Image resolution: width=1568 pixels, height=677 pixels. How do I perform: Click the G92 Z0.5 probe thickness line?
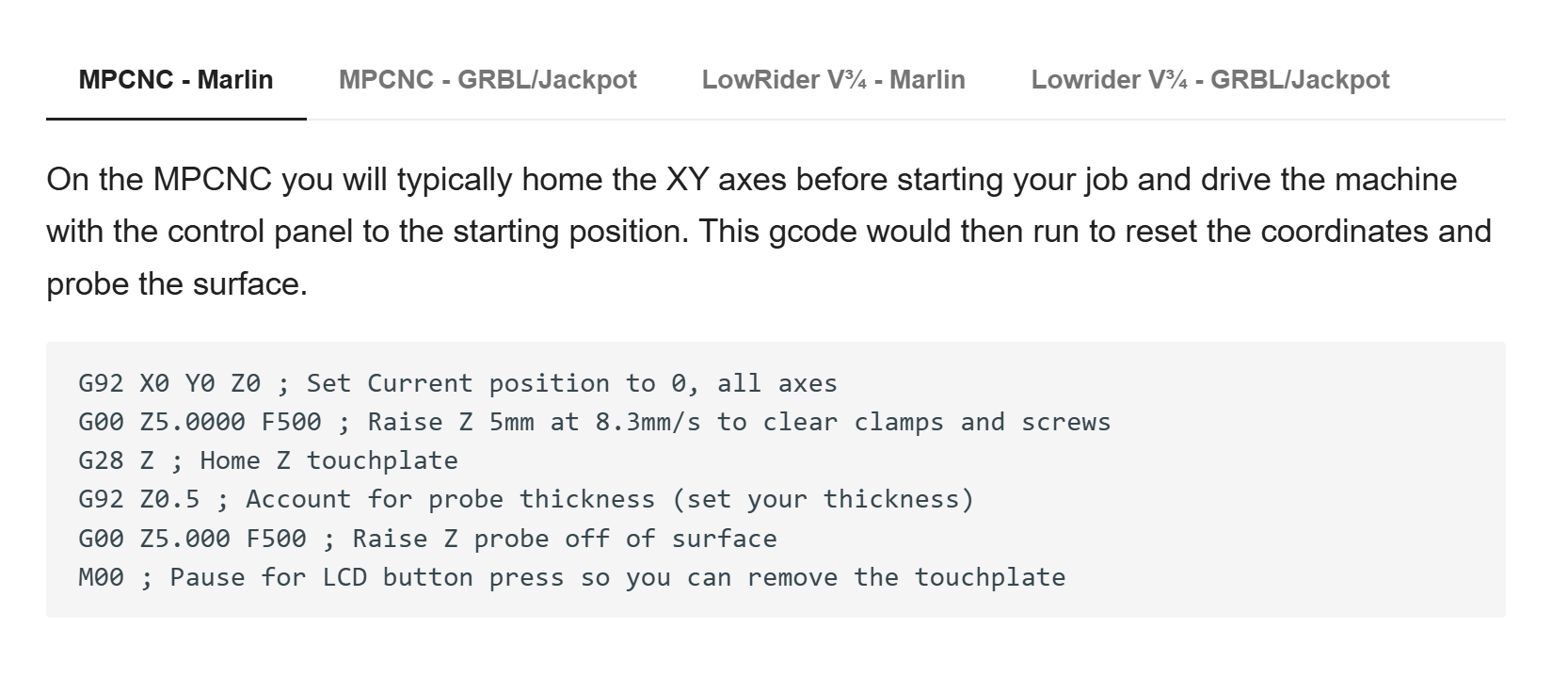click(525, 500)
